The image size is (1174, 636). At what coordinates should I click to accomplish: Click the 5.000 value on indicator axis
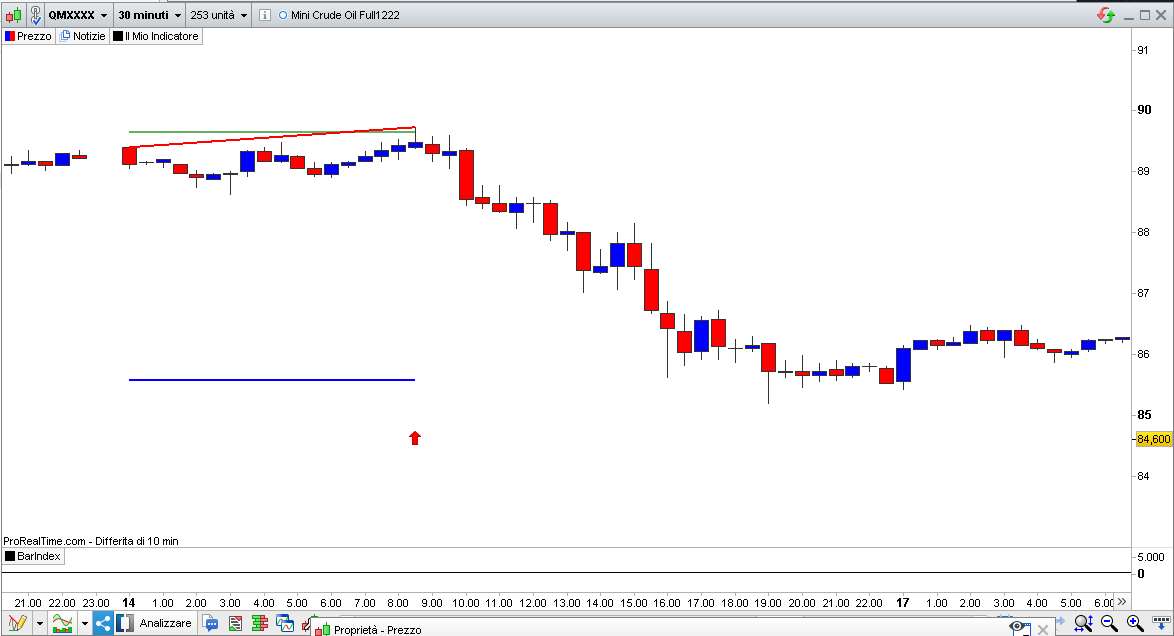point(1151,557)
